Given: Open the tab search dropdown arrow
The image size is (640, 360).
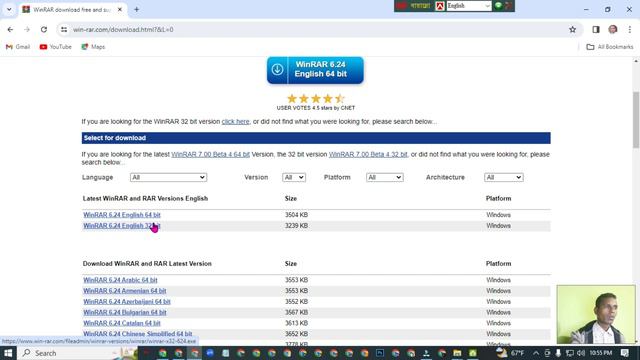Looking at the screenshot, I should pos(9,9).
